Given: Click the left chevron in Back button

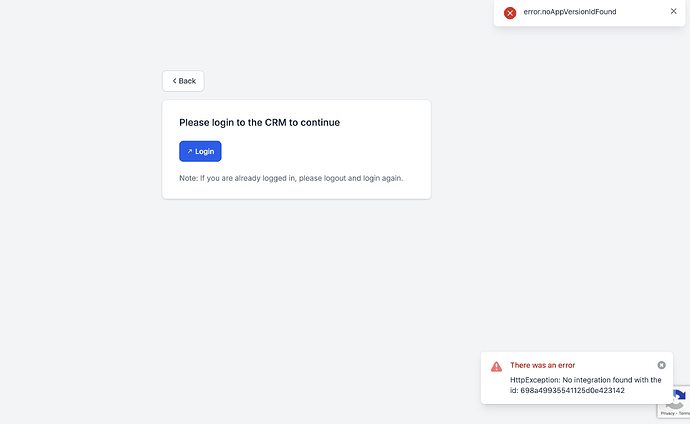Looking at the screenshot, I should (174, 81).
